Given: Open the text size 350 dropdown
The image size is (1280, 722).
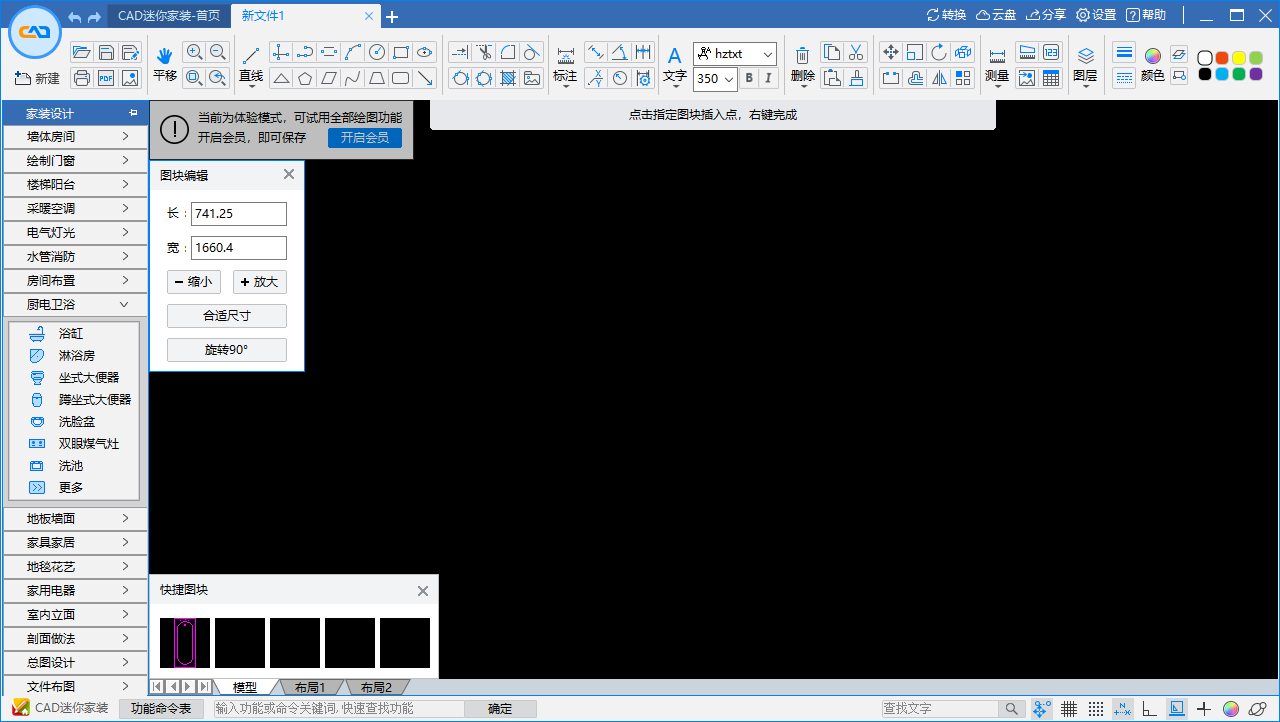Looking at the screenshot, I should (728, 79).
